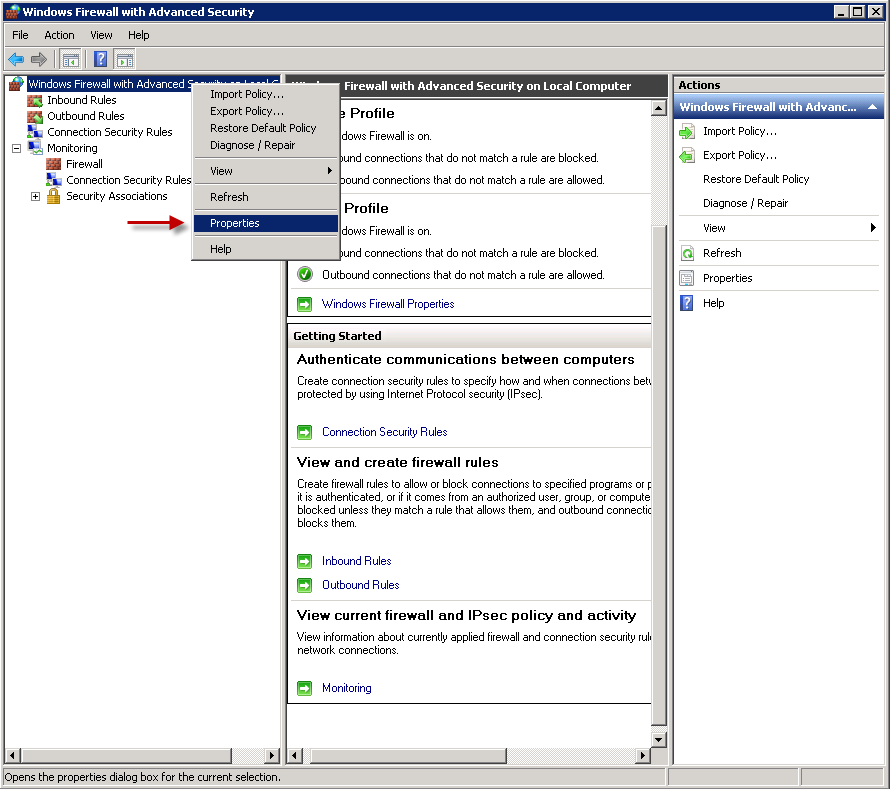
Task: Click the green arrow beside the Monitoring link
Action: pos(305,689)
